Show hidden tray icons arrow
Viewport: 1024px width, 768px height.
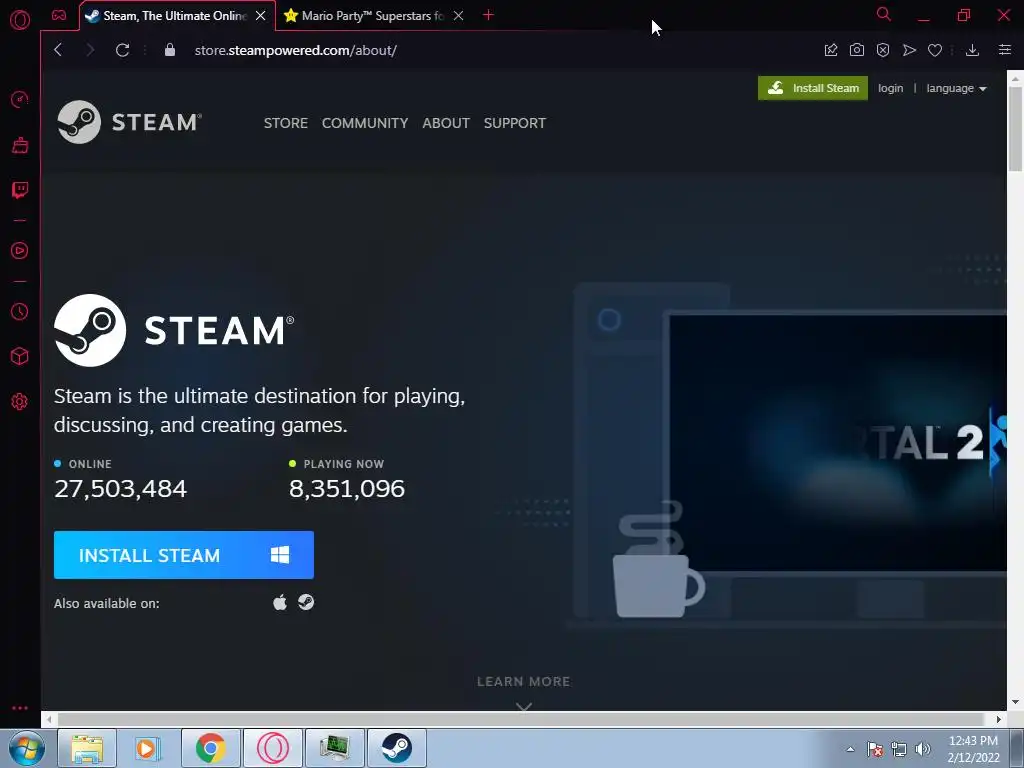pos(850,749)
